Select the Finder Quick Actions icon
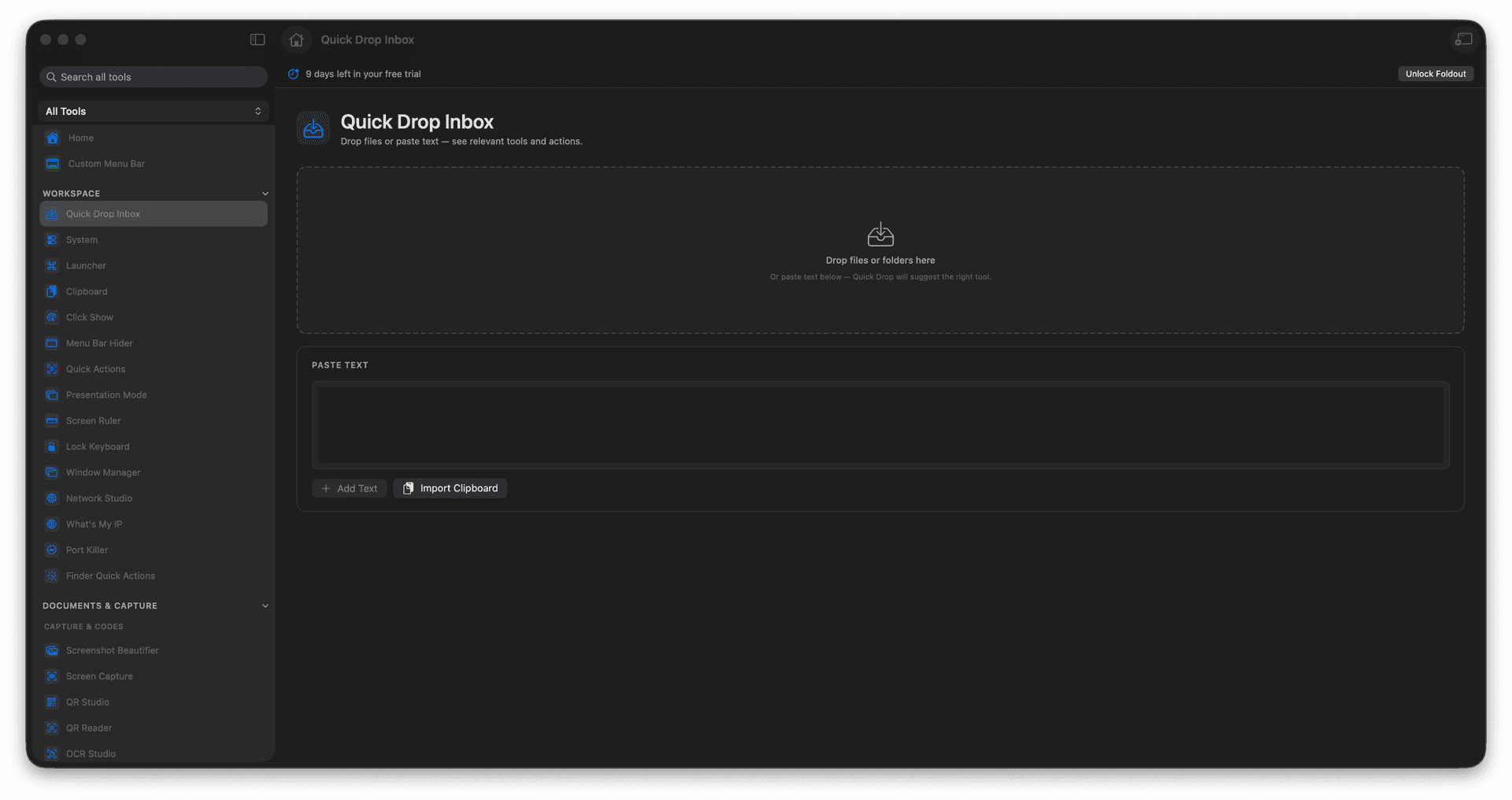The image size is (1512, 800). pos(52,576)
